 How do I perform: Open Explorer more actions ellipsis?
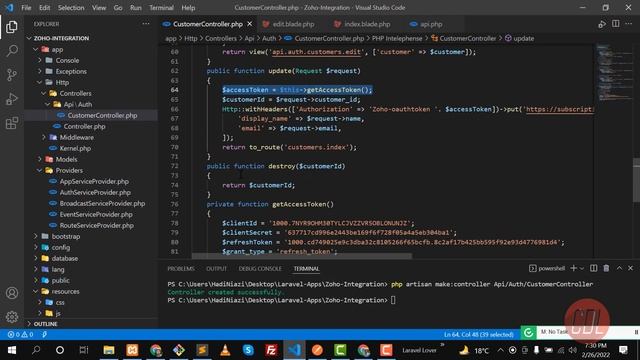[146, 24]
